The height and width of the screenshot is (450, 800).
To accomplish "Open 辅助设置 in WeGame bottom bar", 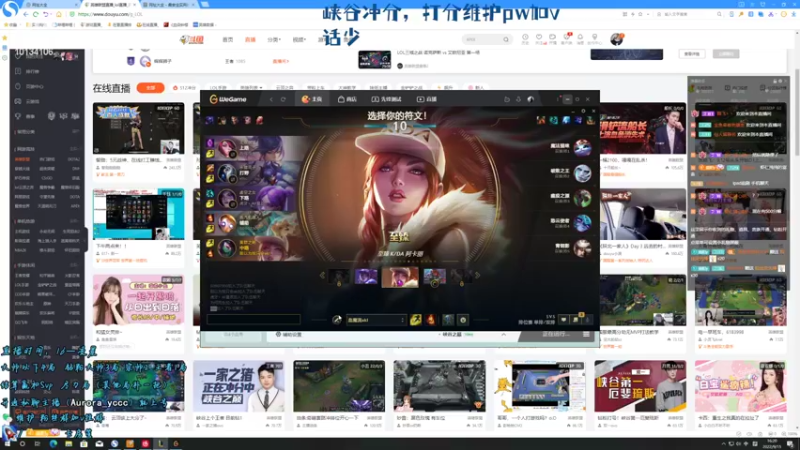I will pos(289,335).
